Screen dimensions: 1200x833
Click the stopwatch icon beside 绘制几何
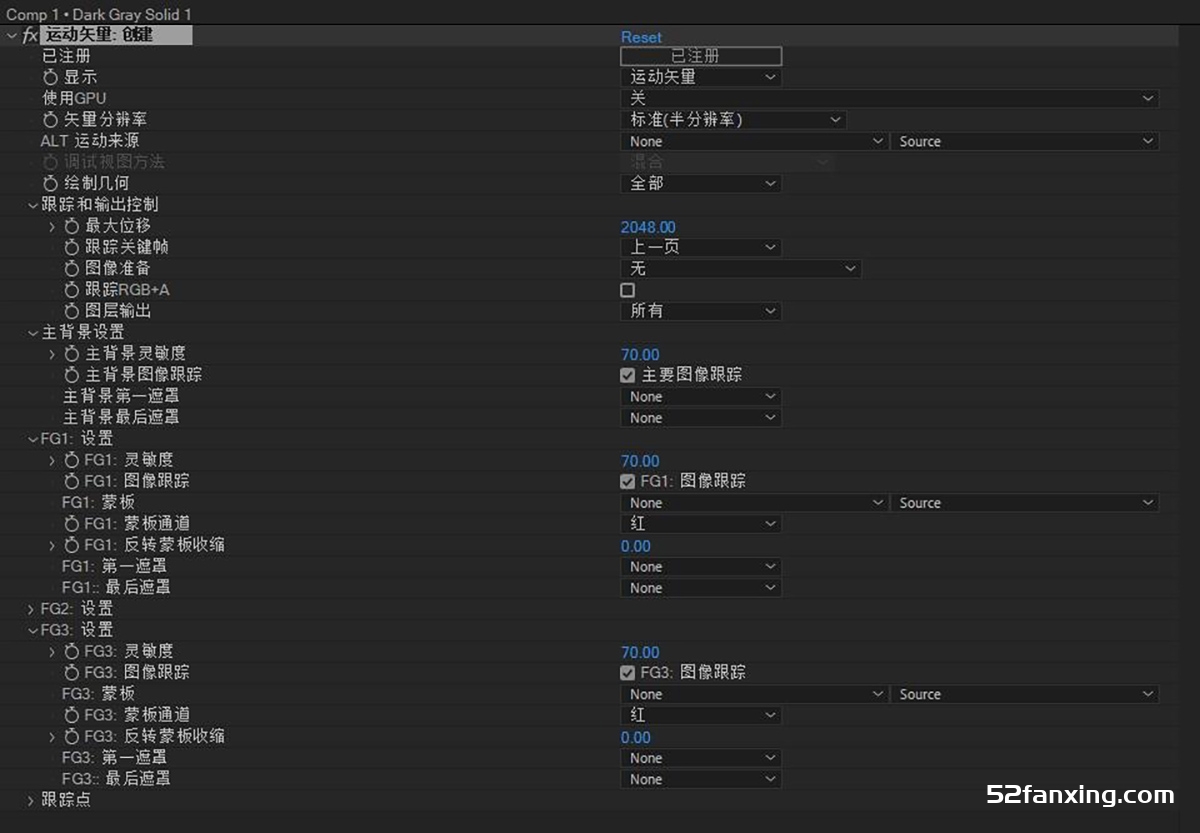pyautogui.click(x=50, y=183)
